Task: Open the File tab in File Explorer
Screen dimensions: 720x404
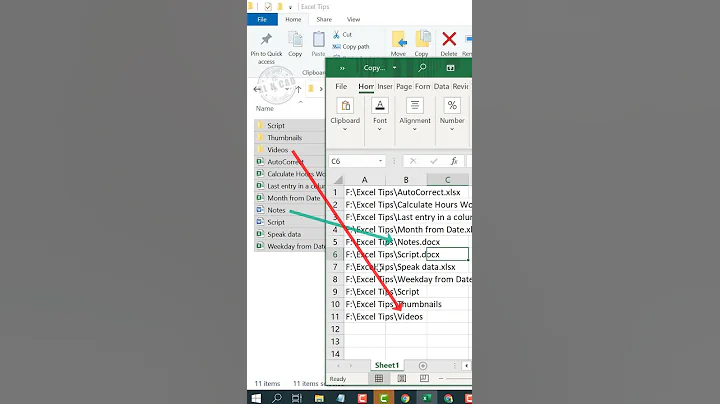Action: click(x=262, y=19)
